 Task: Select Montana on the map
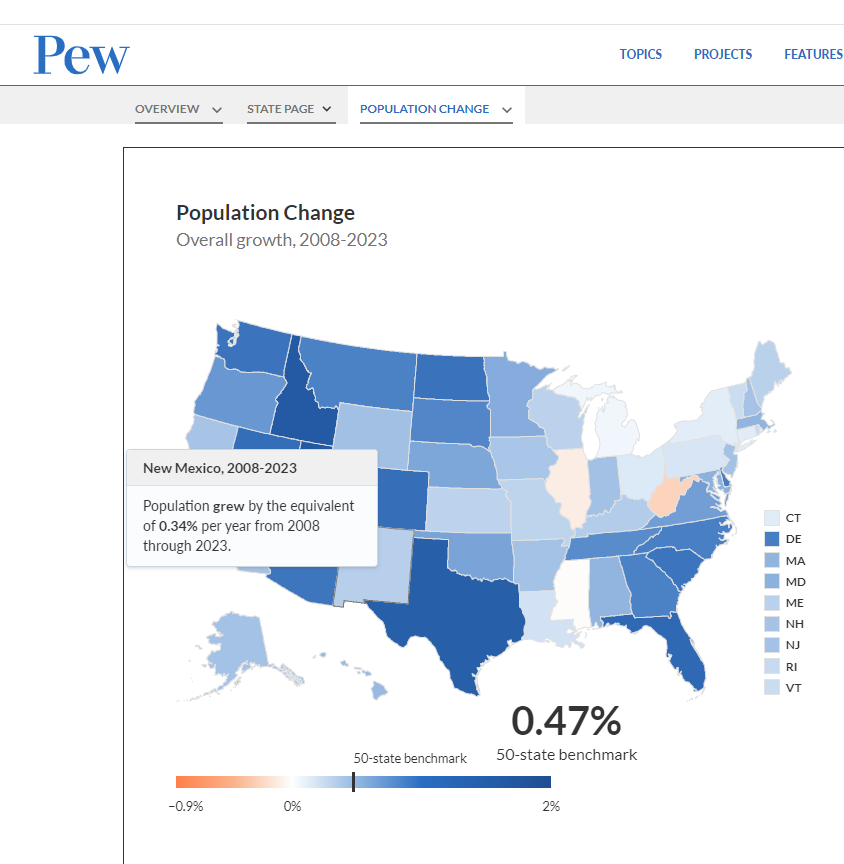point(360,370)
